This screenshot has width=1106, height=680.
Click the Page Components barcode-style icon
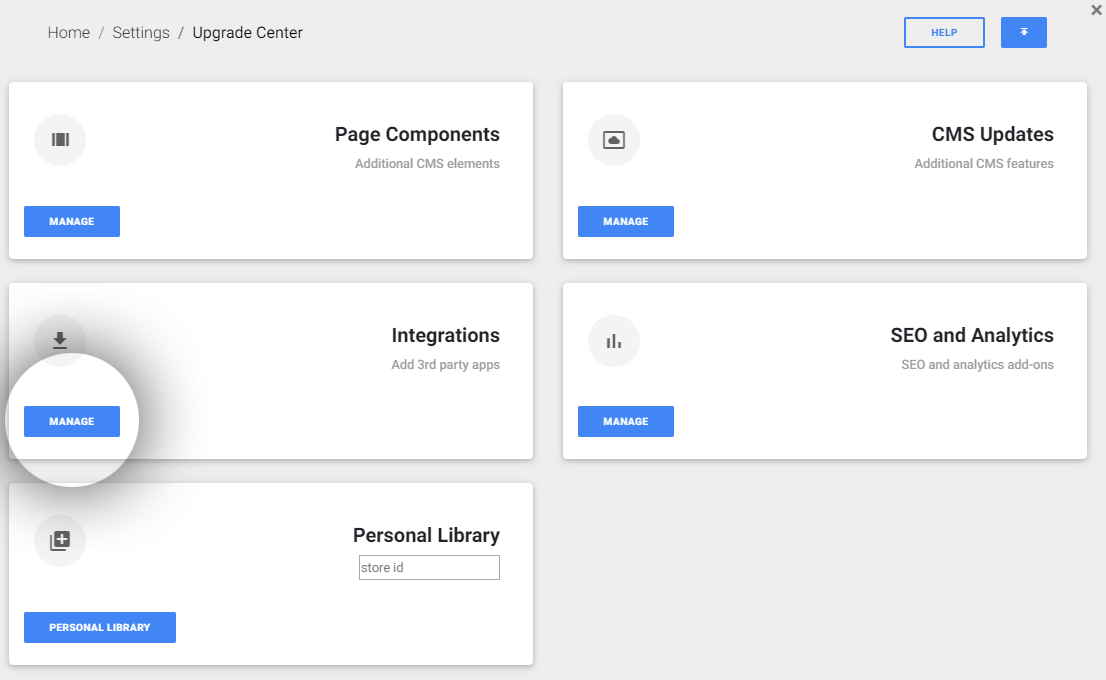[x=60, y=140]
